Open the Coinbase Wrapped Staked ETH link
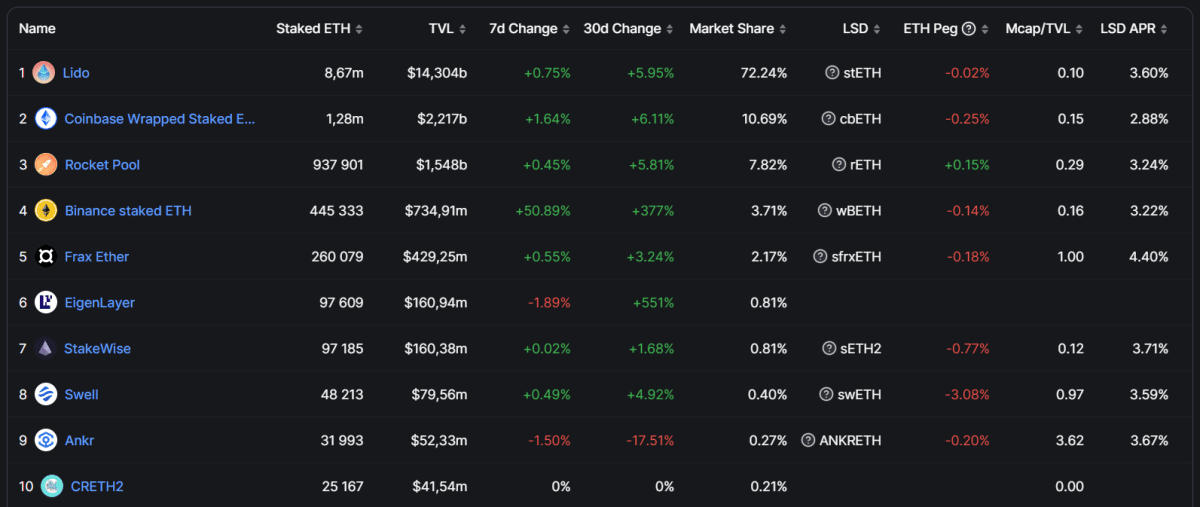The height and width of the screenshot is (507, 1200). (160, 119)
